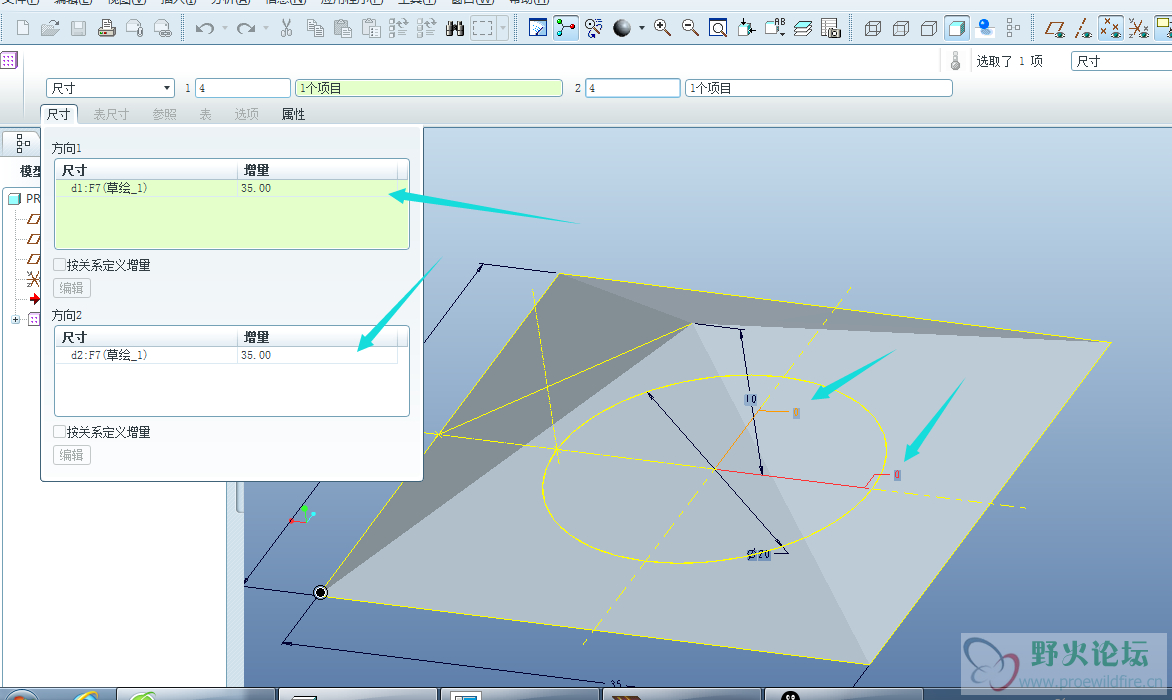Viewport: 1172px width, 700px height.
Task: Select the Shading display icon
Action: pos(957,28)
